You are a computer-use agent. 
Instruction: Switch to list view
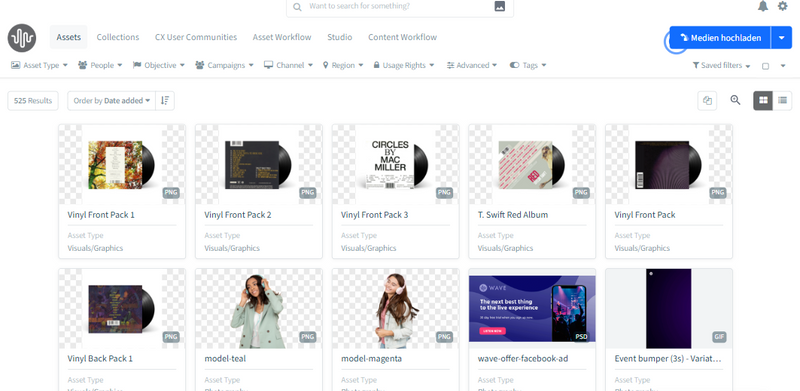tap(782, 101)
